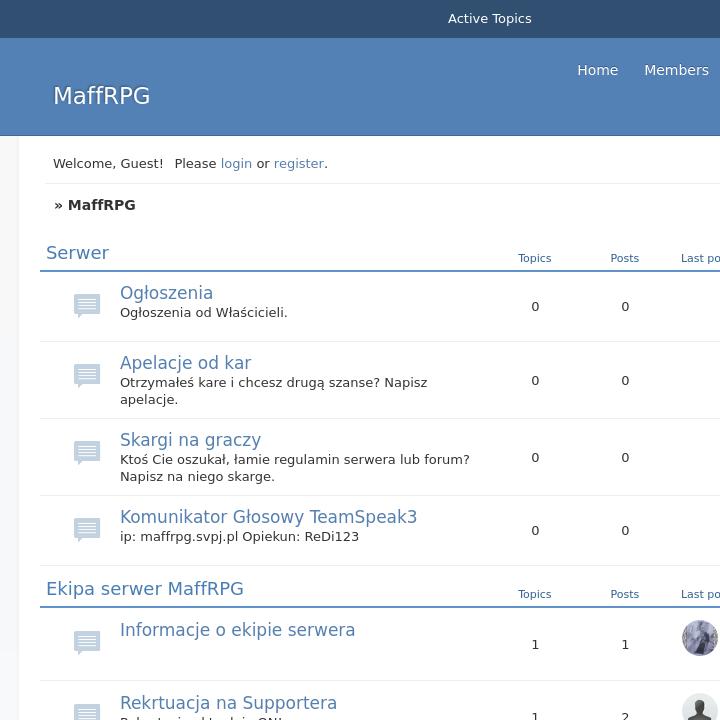Image resolution: width=720 pixels, height=720 pixels.
Task: Open last poster avatar for Rekrutuacja na Supportera
Action: coord(699,708)
